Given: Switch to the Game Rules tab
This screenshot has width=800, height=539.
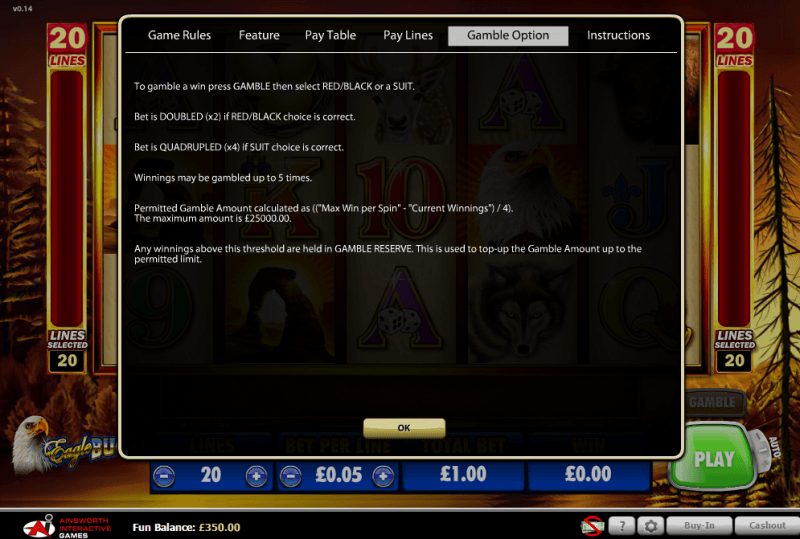Looking at the screenshot, I should [x=179, y=35].
